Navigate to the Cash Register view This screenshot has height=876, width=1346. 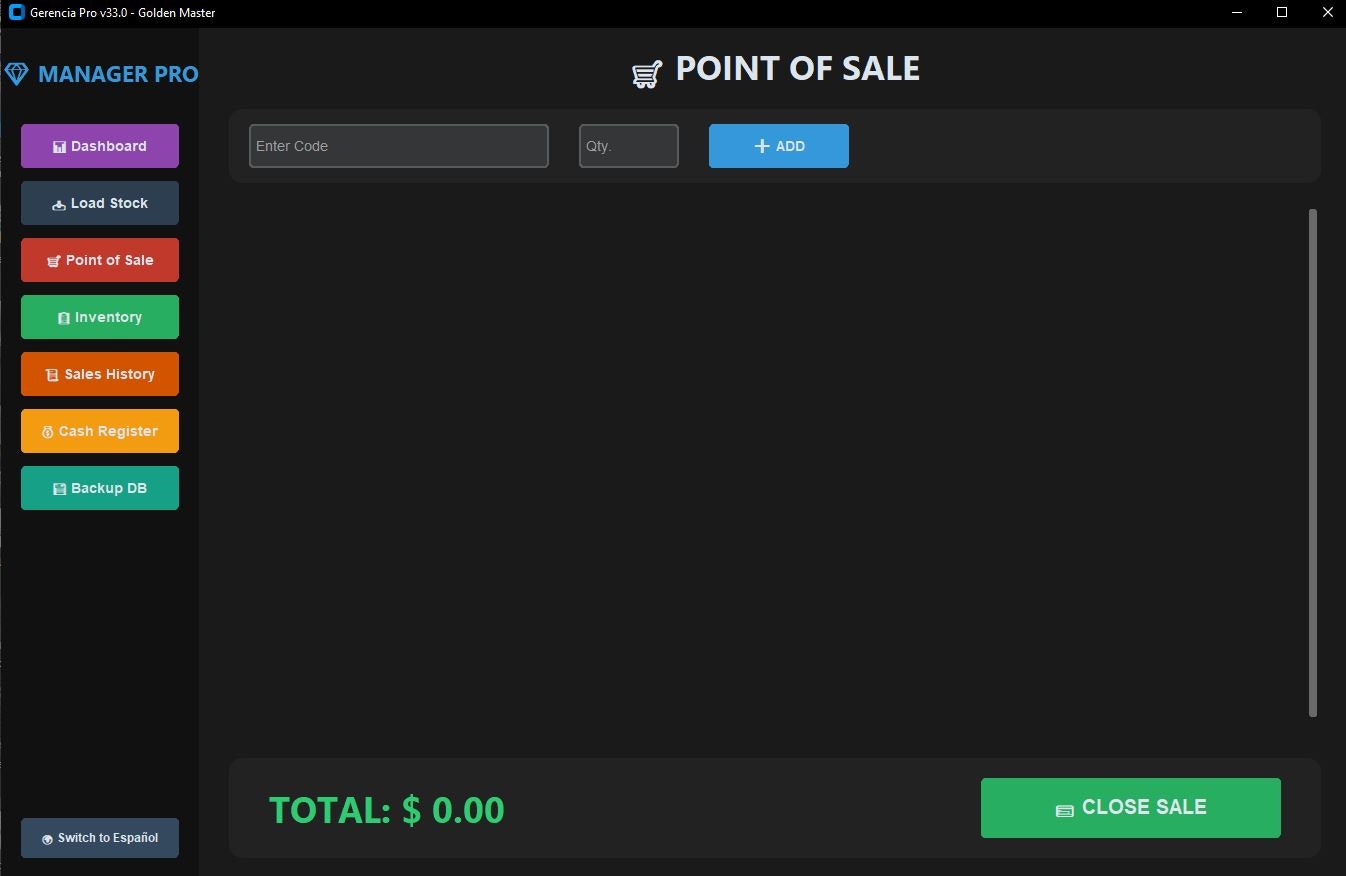tap(100, 431)
